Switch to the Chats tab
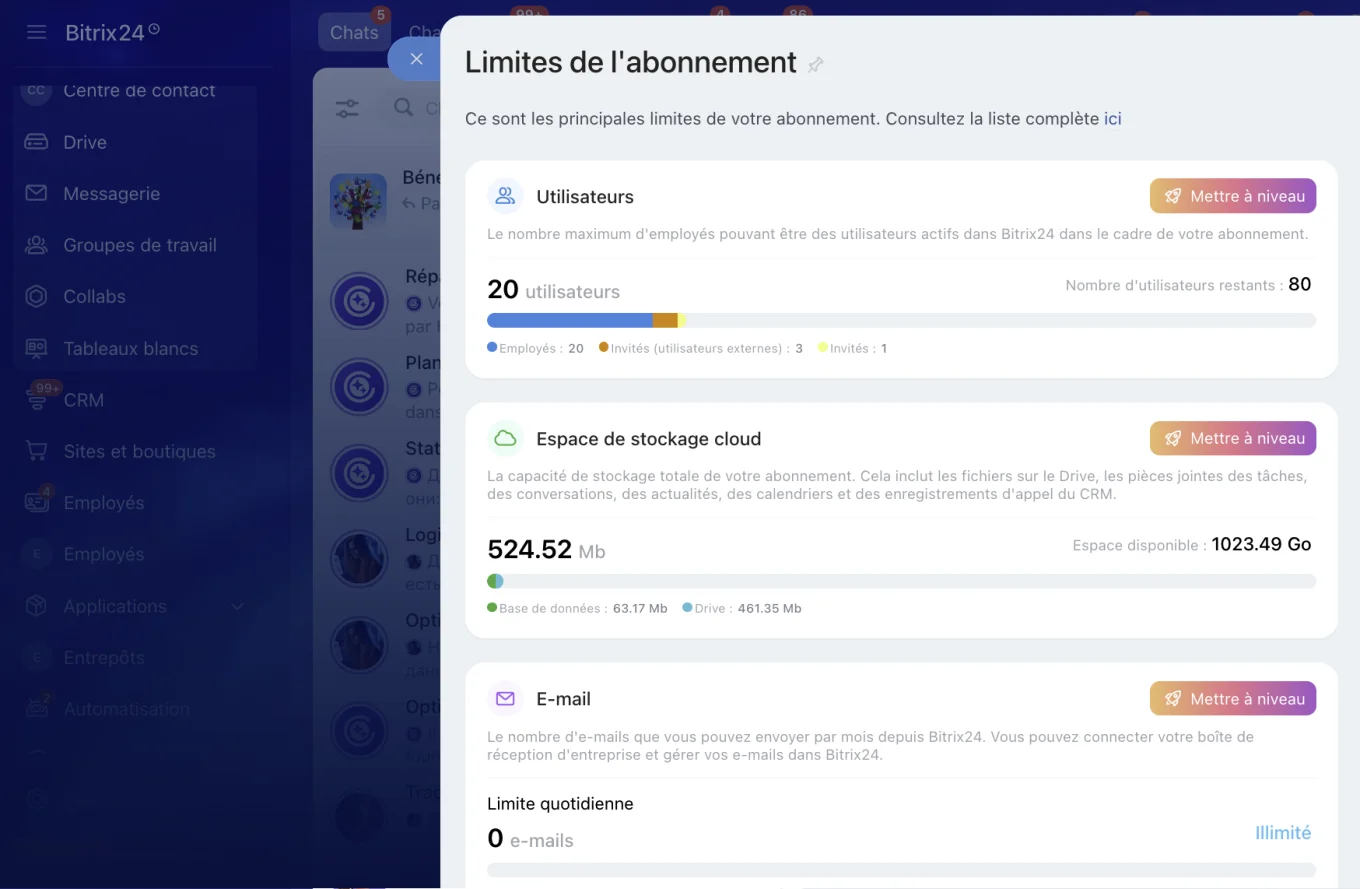 click(354, 32)
